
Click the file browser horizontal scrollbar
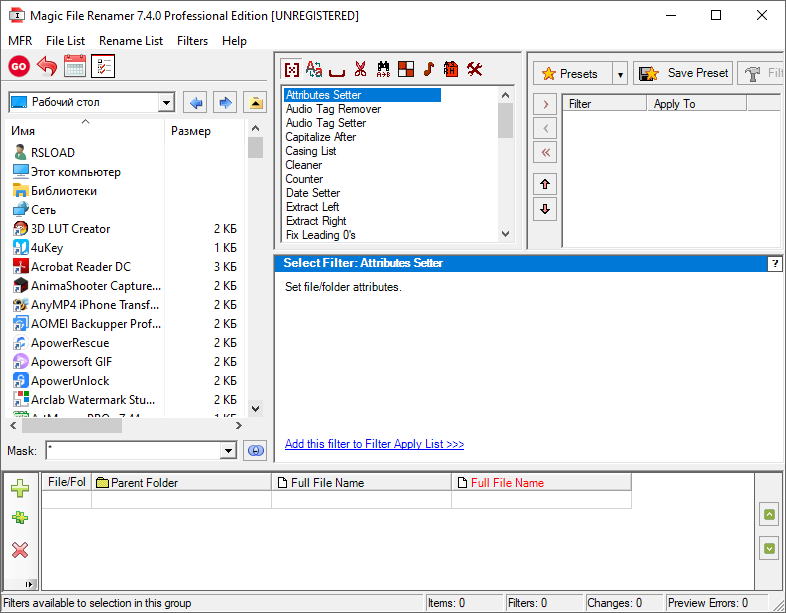(x=126, y=426)
